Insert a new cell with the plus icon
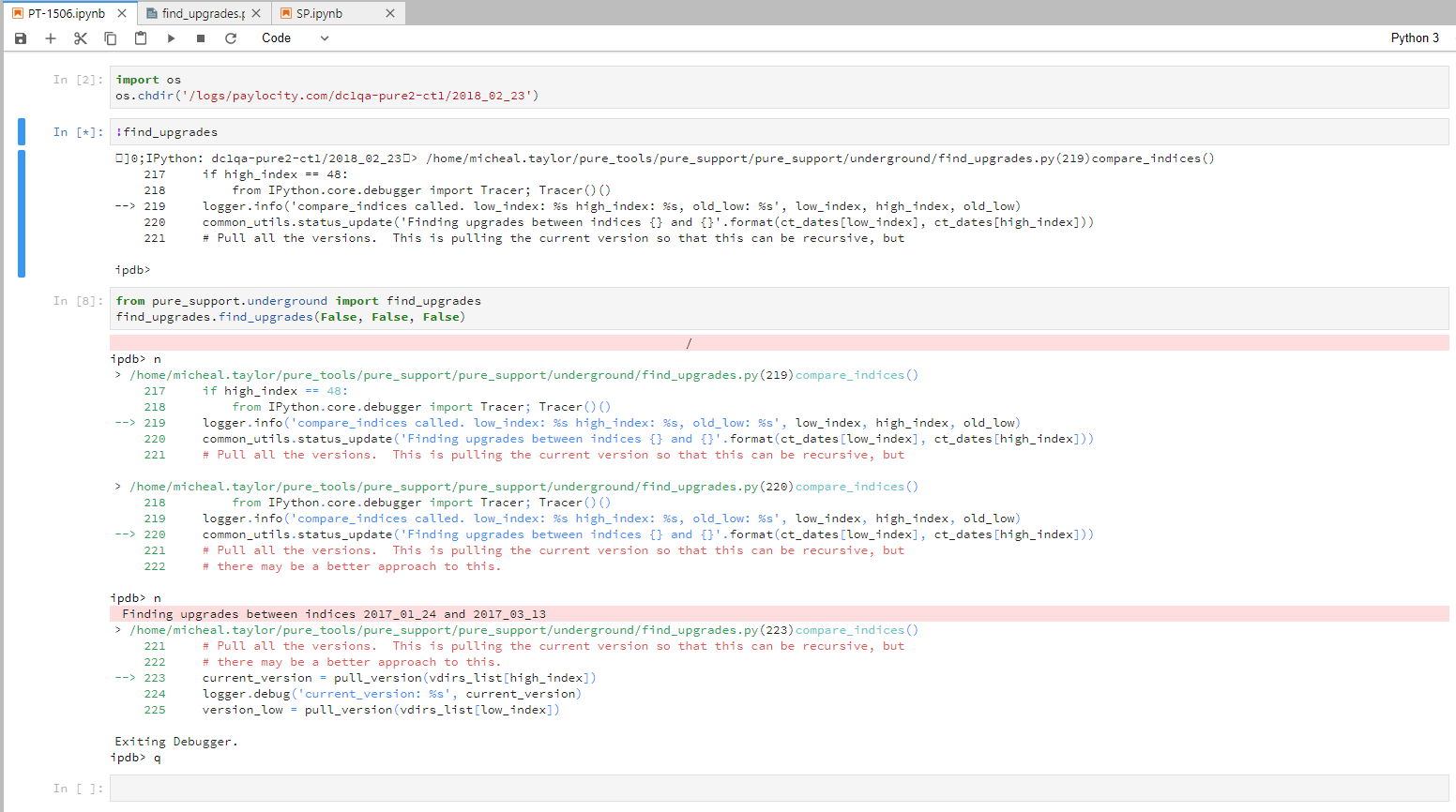The width and height of the screenshot is (1456, 812). click(x=51, y=38)
